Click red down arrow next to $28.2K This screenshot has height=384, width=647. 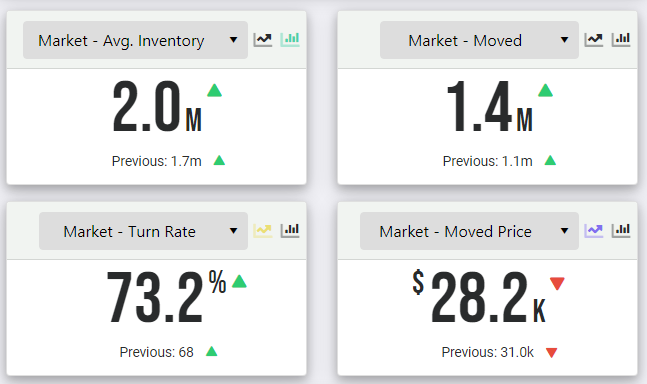coord(557,284)
